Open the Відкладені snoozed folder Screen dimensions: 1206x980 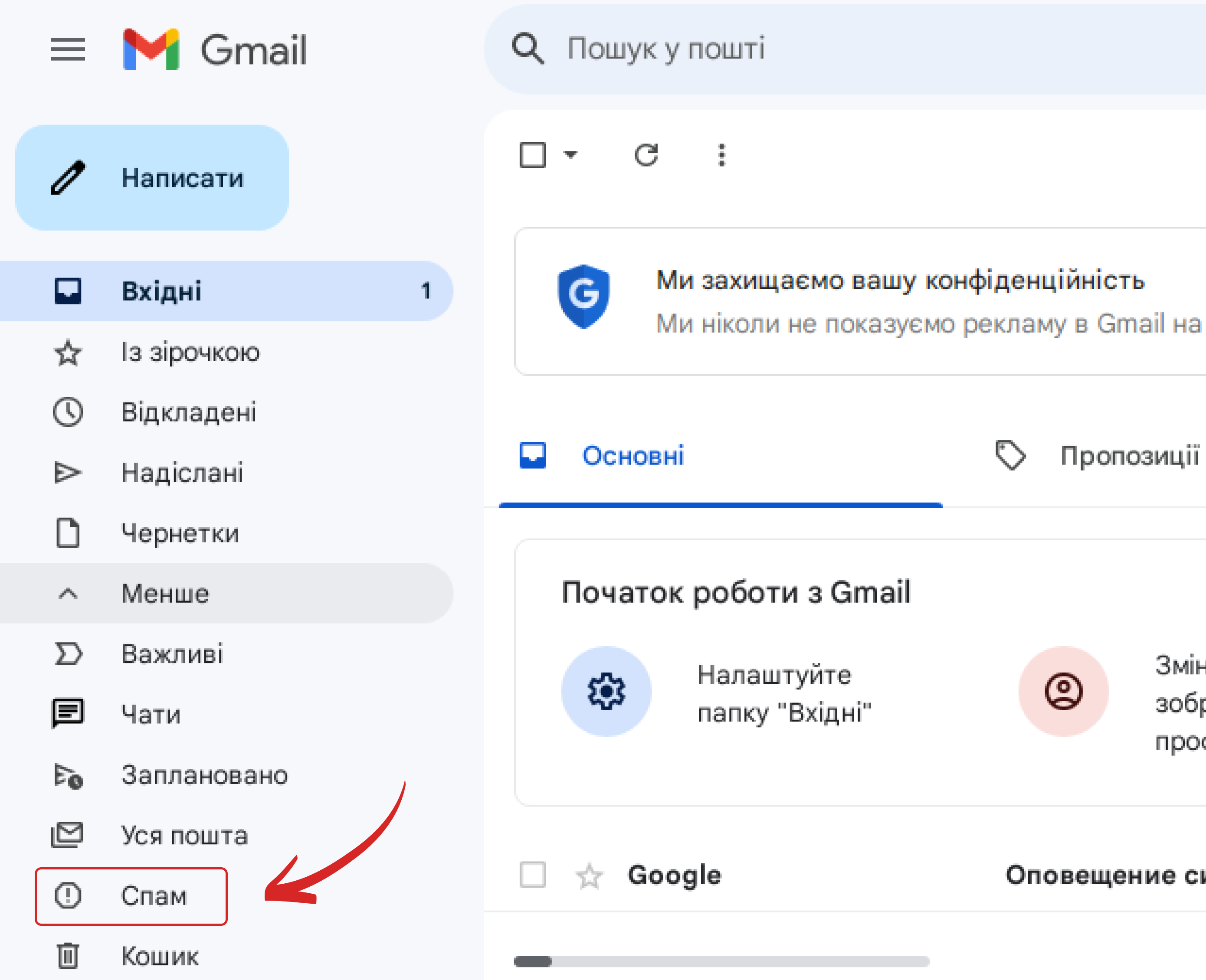[x=188, y=412]
